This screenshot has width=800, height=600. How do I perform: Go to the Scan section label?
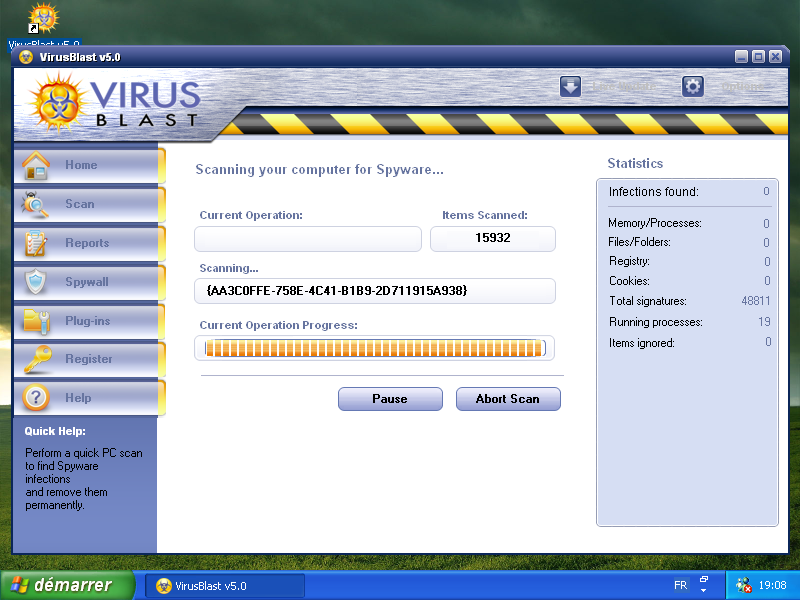coord(80,204)
